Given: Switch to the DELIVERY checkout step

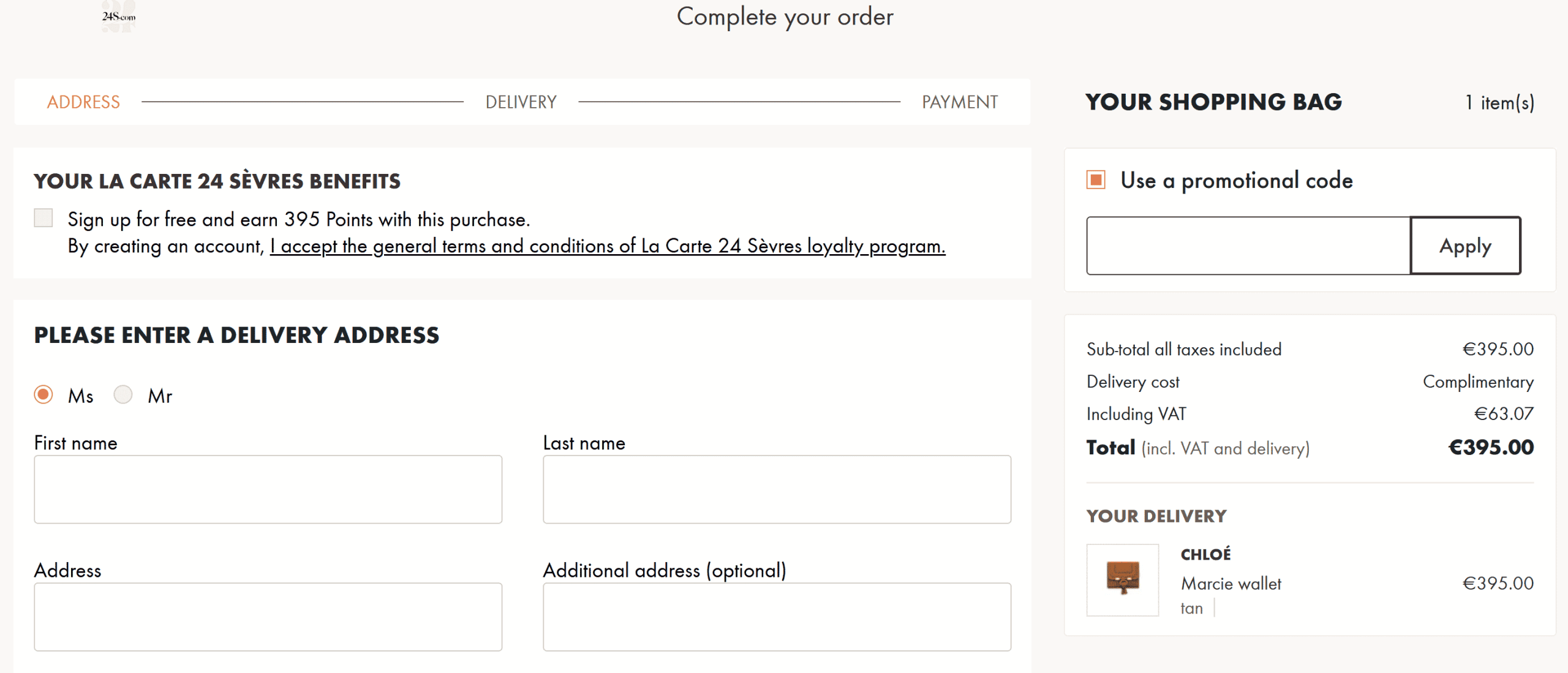Looking at the screenshot, I should pos(521,102).
